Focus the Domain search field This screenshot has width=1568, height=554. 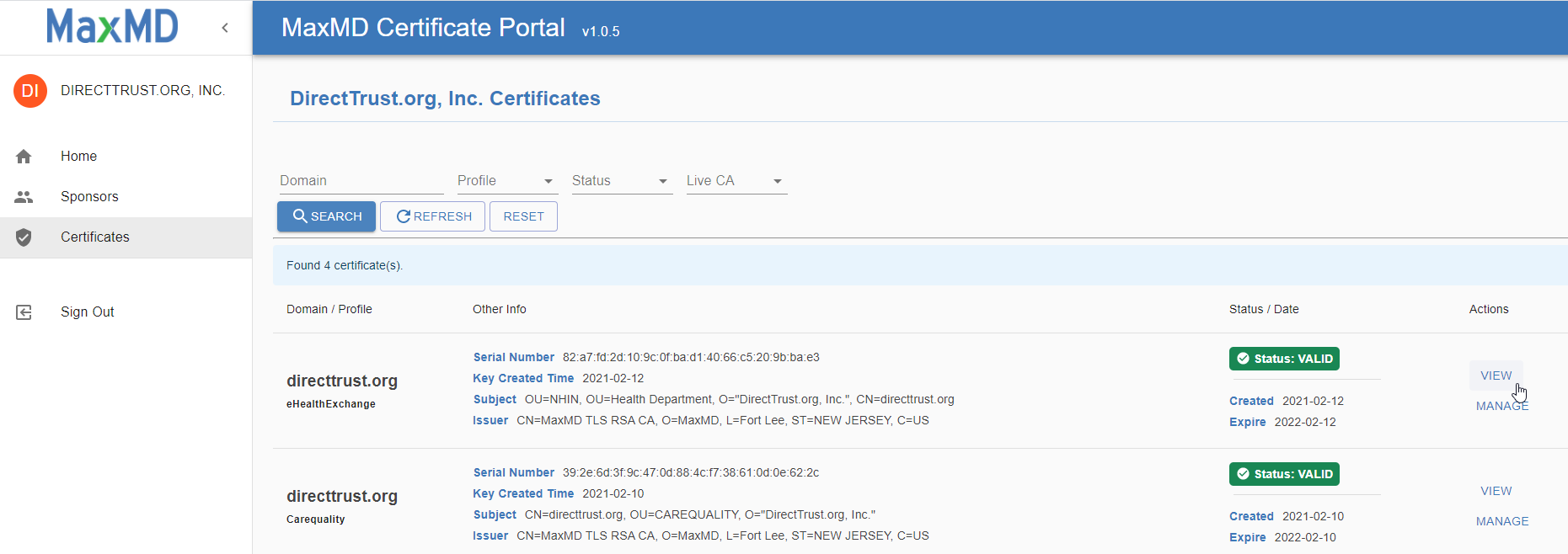pyautogui.click(x=361, y=181)
